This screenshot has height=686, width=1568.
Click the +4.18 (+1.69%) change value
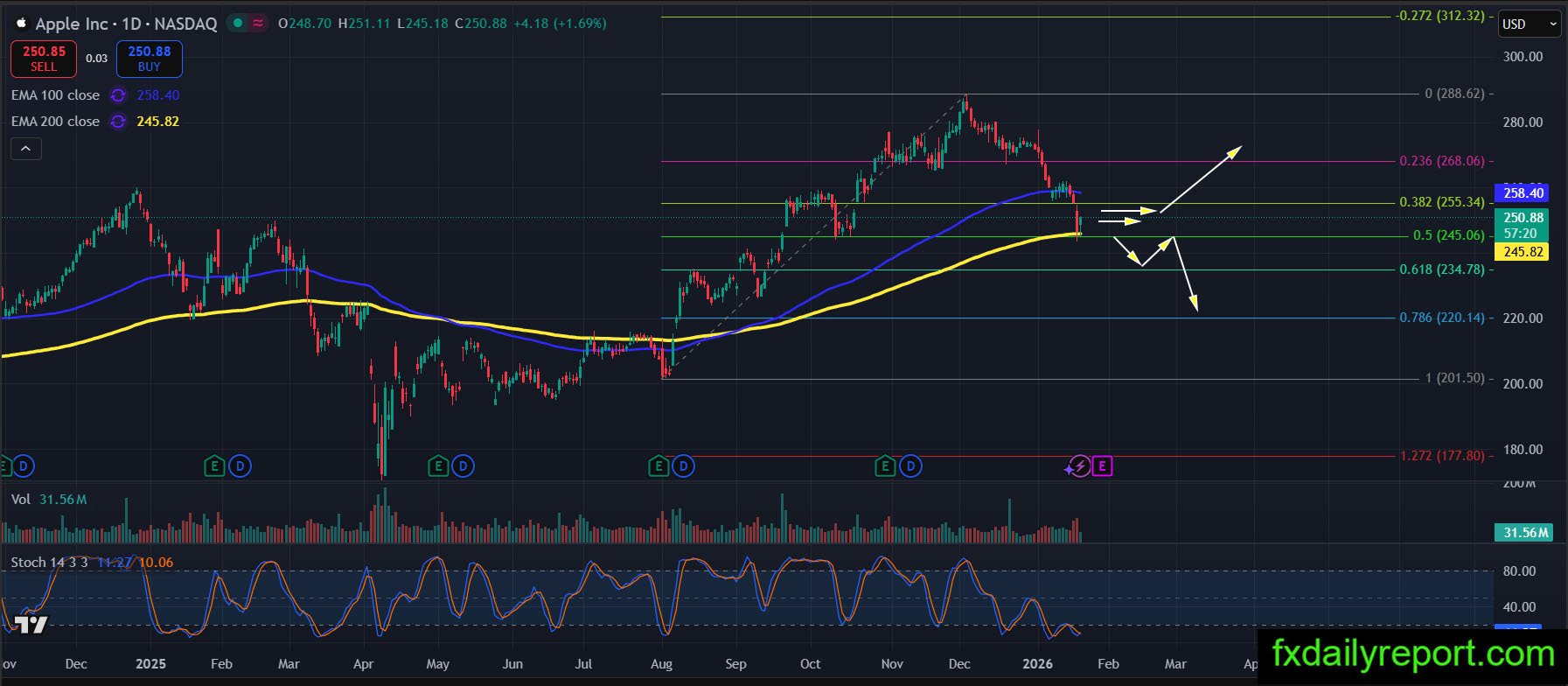559,24
